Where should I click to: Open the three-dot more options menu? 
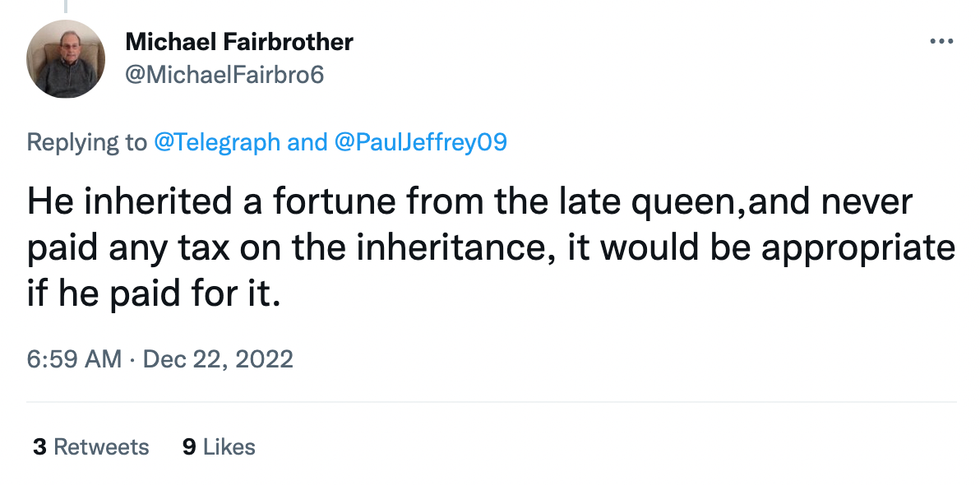941,43
